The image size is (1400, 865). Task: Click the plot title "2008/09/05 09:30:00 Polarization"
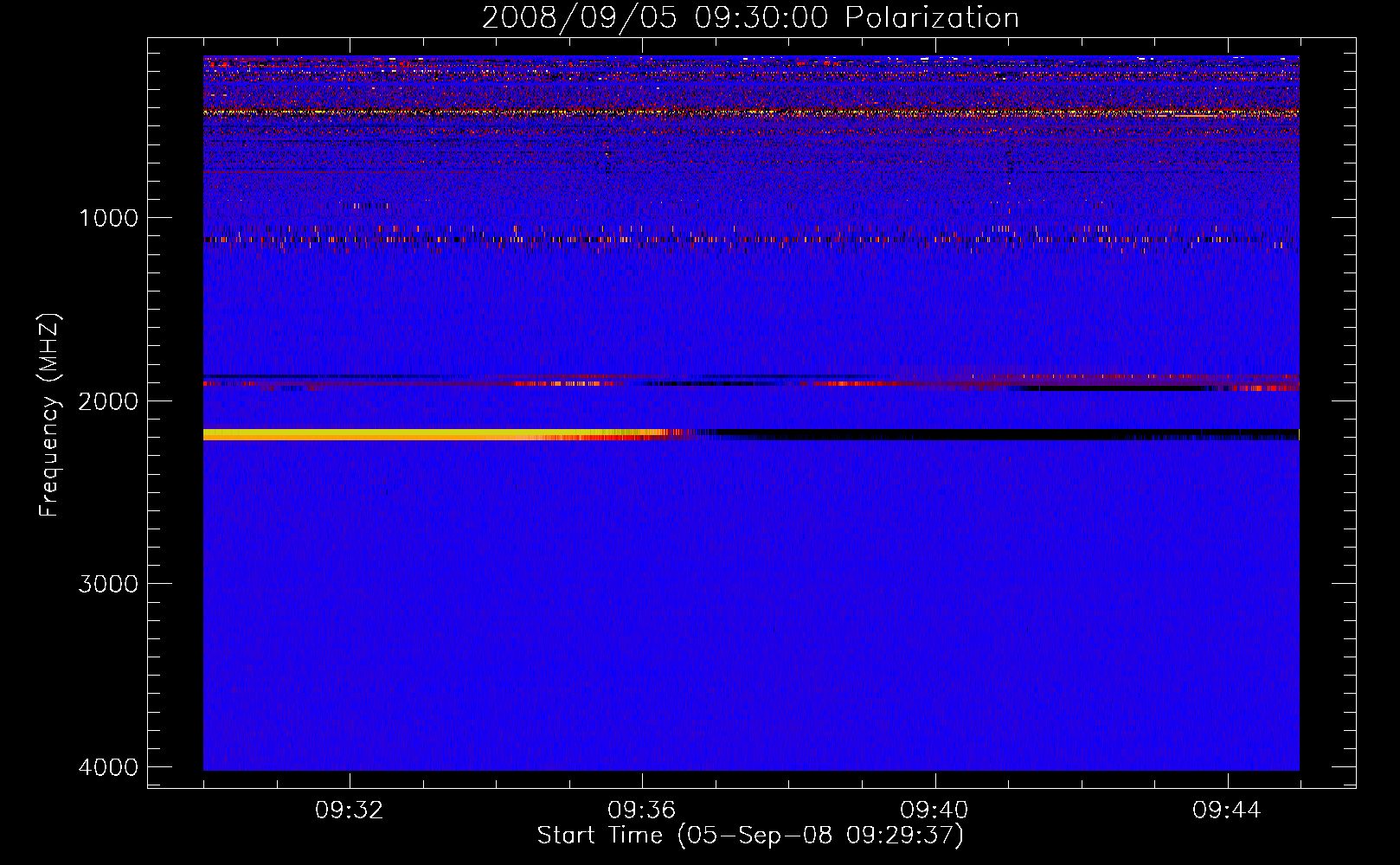750,18
